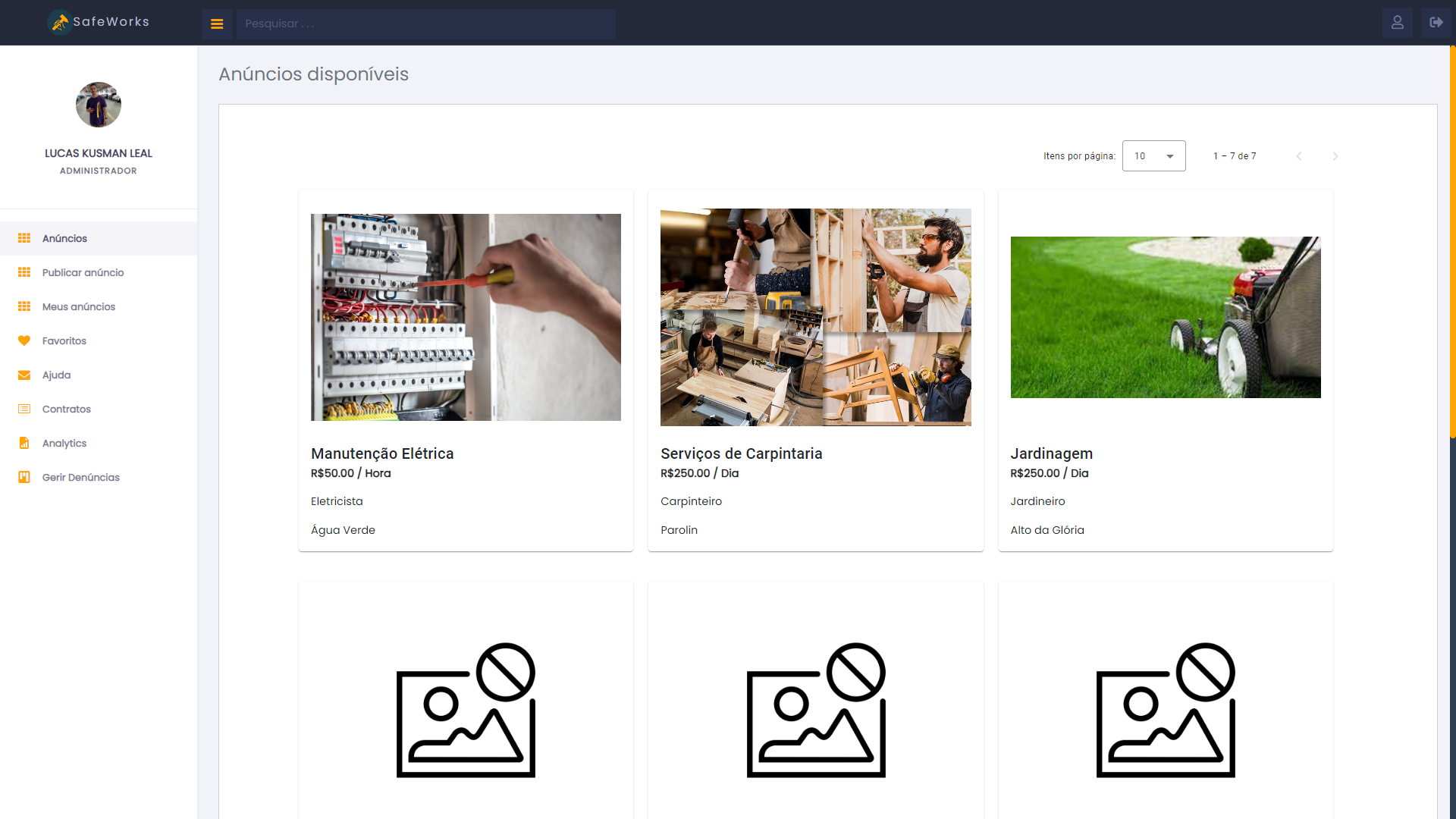Open the Manutenção Elétrica listing image
This screenshot has height=819, width=1456.
click(466, 317)
